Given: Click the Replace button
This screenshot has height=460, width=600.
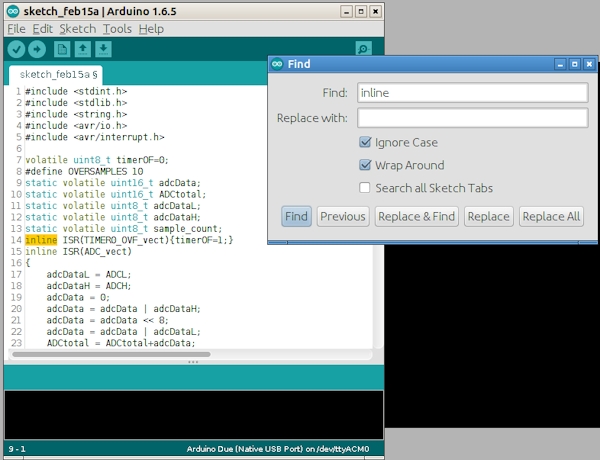Looking at the screenshot, I should (489, 217).
